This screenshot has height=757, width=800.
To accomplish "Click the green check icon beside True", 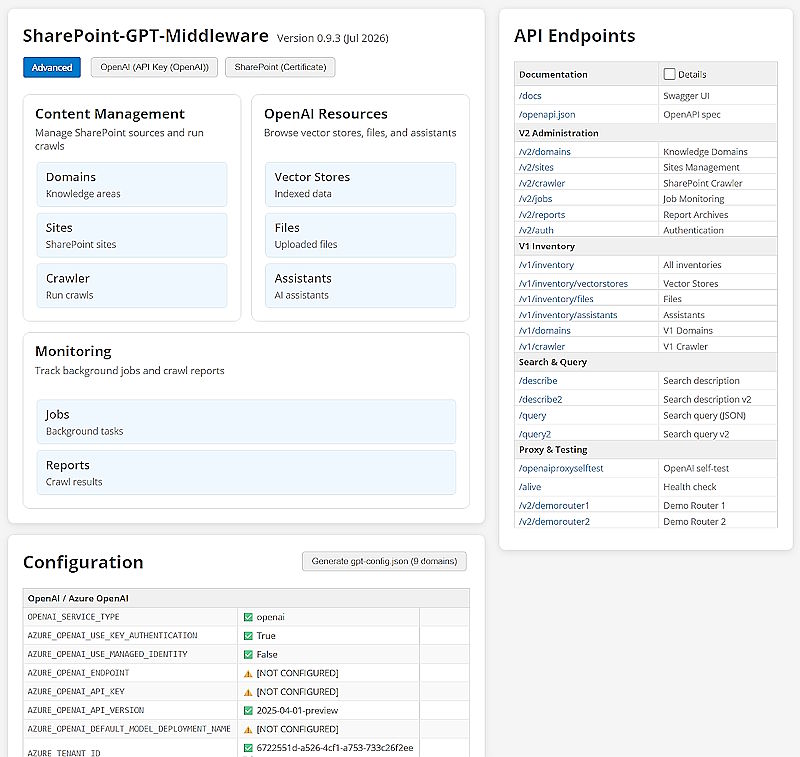I will pyautogui.click(x=248, y=636).
